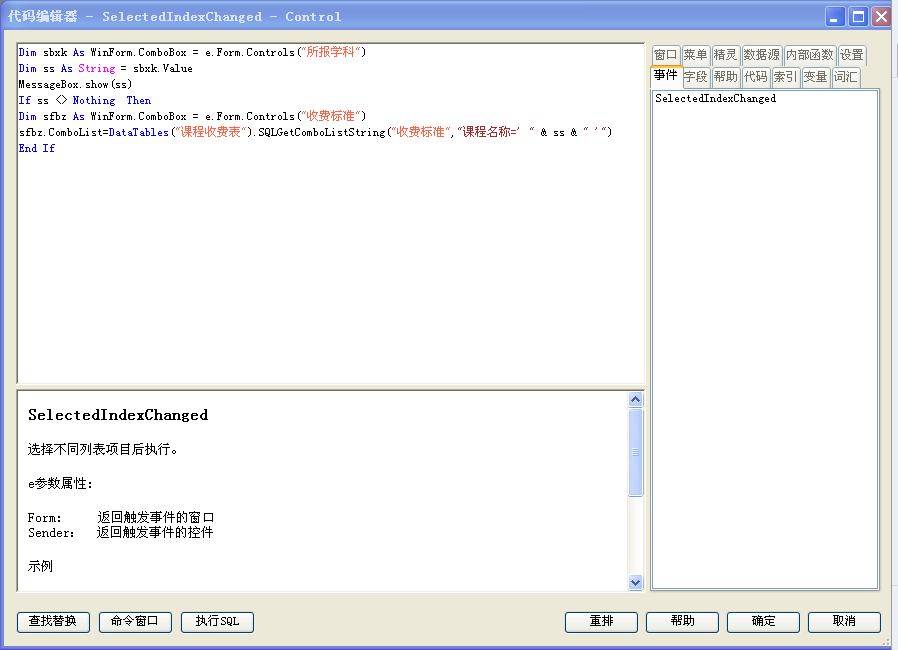
Task: Switch to the 窗口 tab
Action: (665, 56)
